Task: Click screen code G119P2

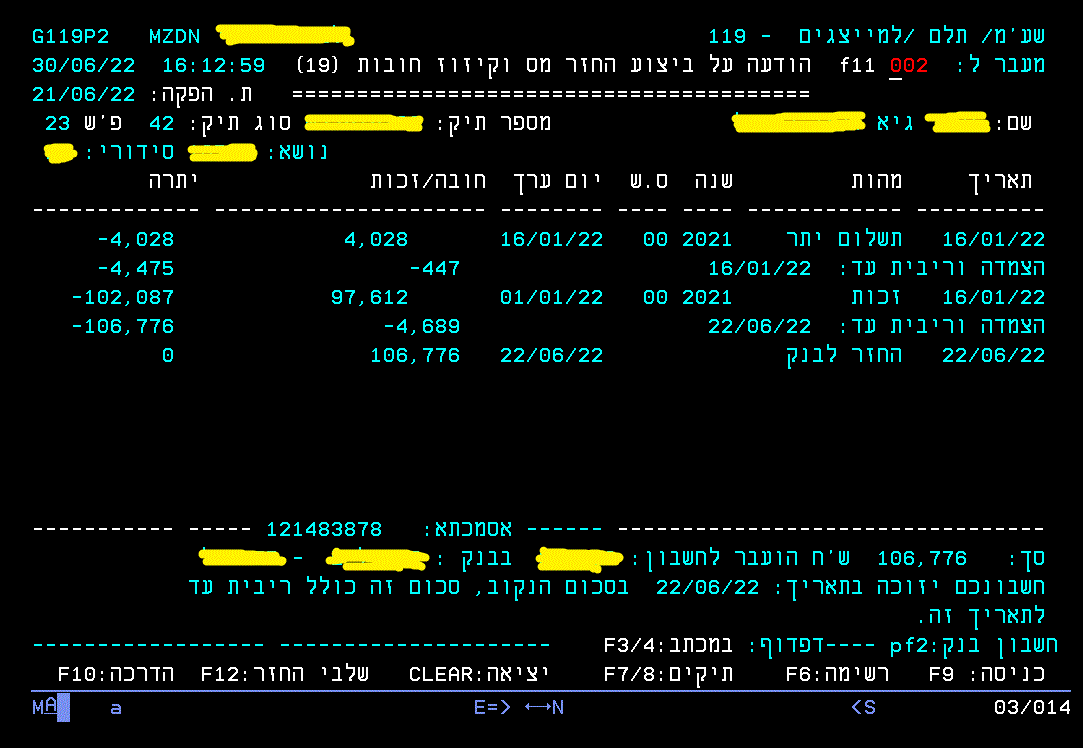Action: pyautogui.click(x=72, y=37)
